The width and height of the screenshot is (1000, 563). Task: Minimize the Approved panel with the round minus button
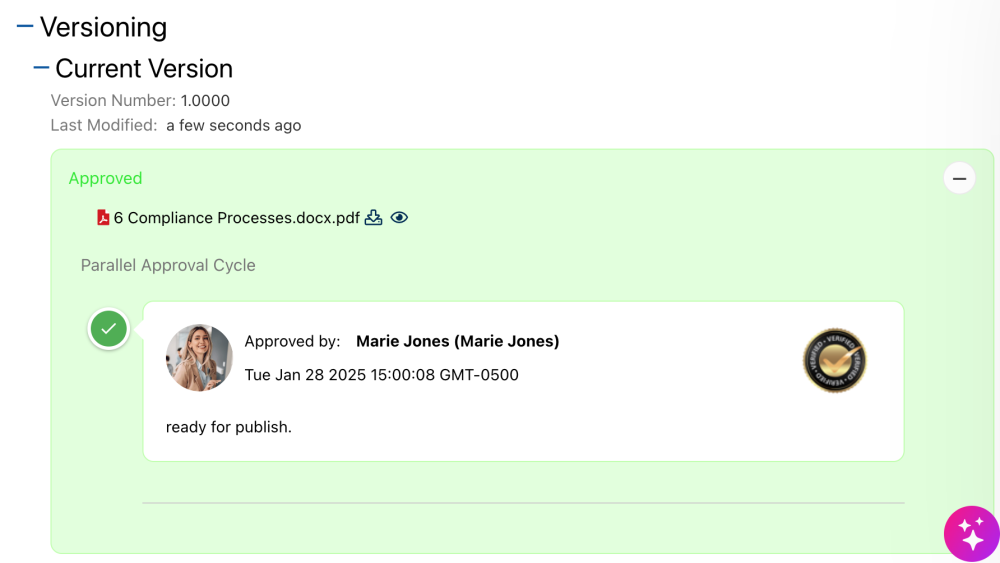click(x=959, y=179)
